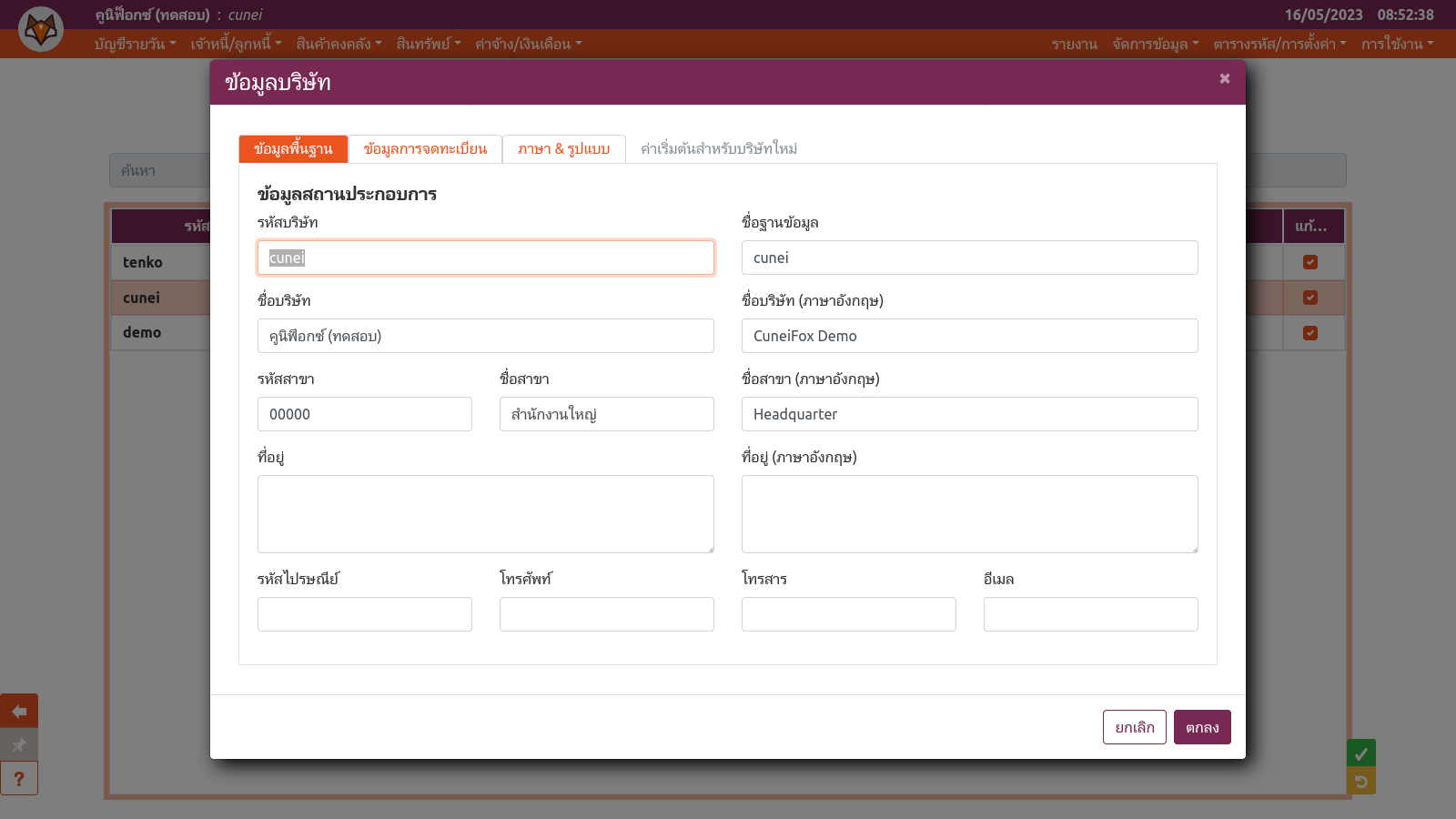Click the yellow undo arrow icon
This screenshot has width=1456, height=819.
tap(1360, 781)
